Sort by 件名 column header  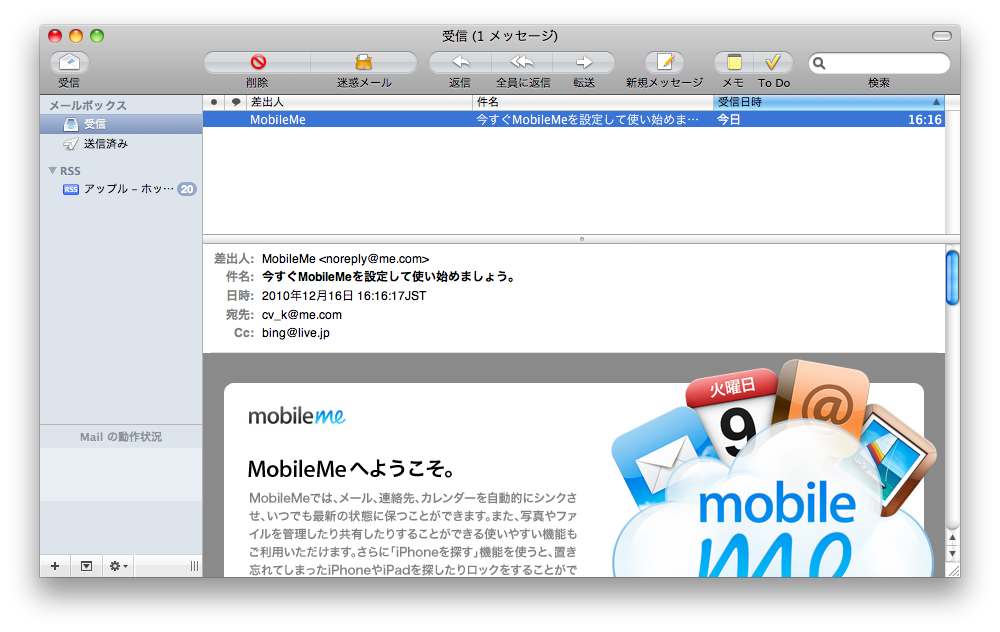tap(593, 102)
